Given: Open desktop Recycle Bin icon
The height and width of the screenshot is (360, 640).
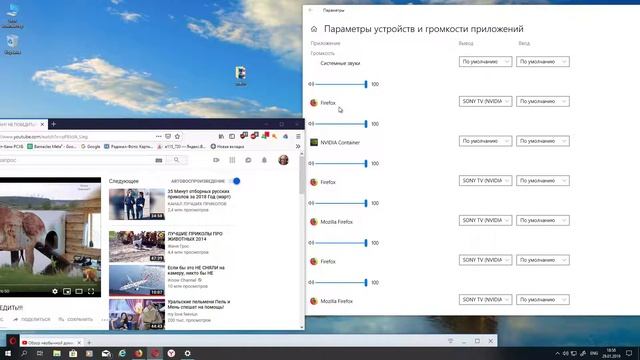Looking at the screenshot, I should 12,44.
